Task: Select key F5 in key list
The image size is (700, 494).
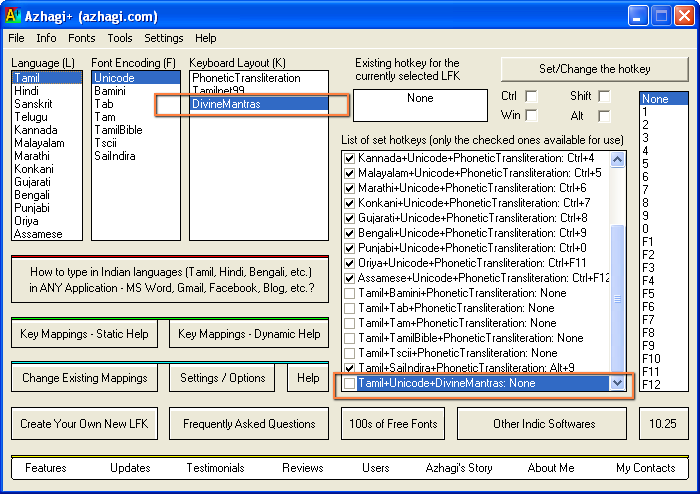Action: pos(663,294)
